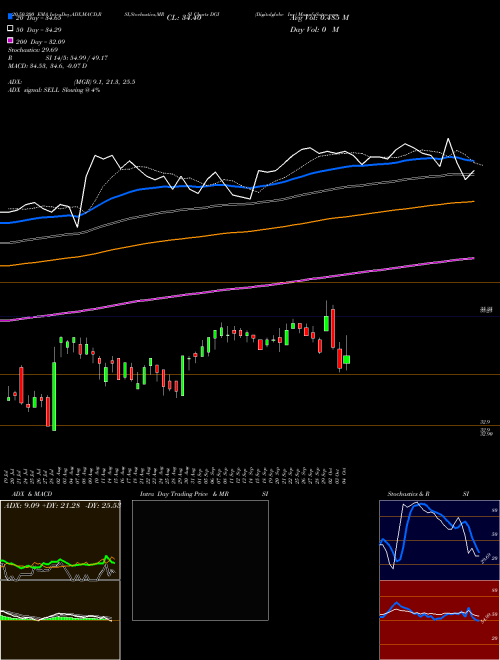Viewport: 500px width, 660px height.
Task: Click the 'Stochastics: 29.69' reading
Action: click(31, 50)
